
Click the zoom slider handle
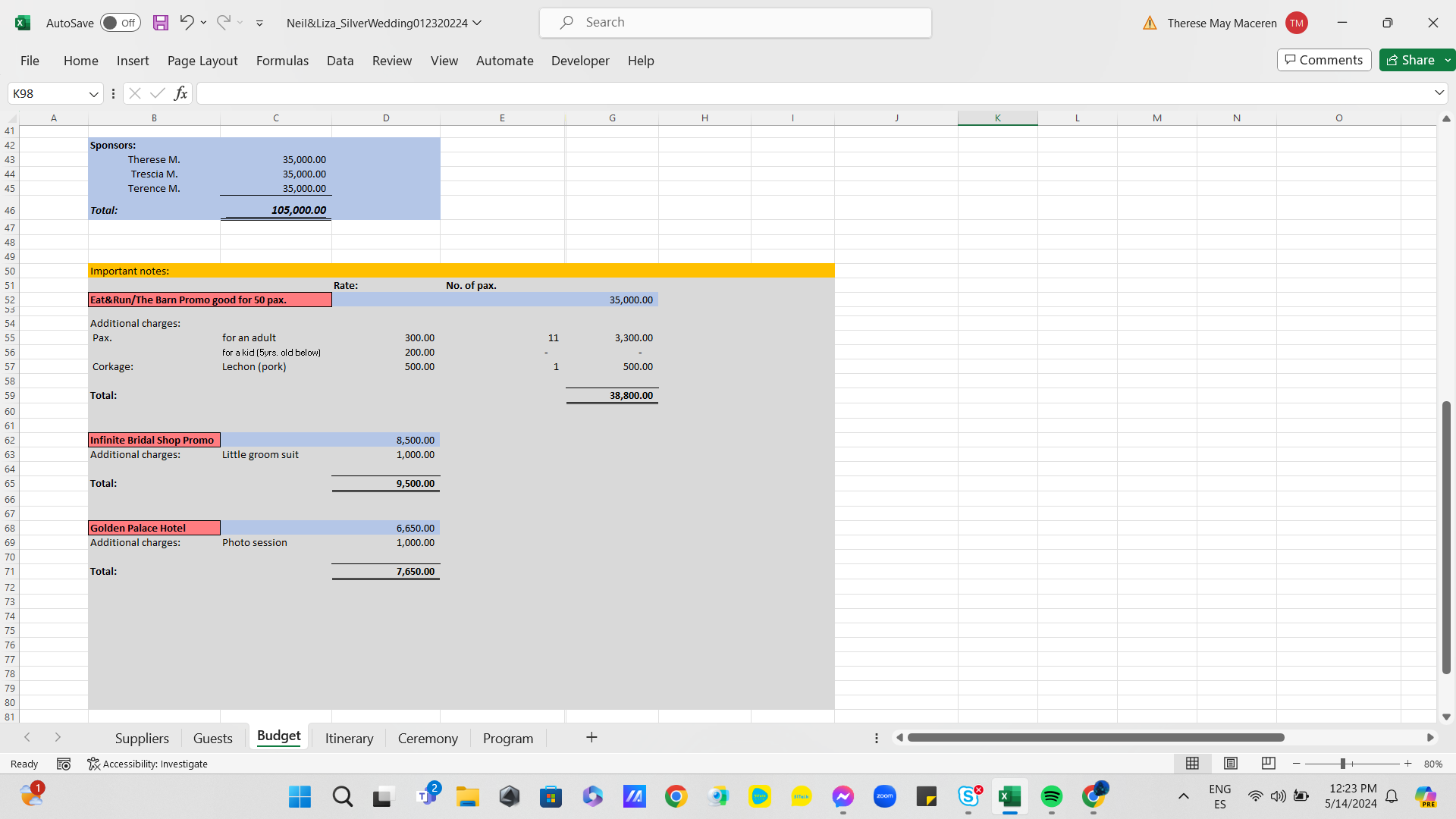(x=1342, y=764)
